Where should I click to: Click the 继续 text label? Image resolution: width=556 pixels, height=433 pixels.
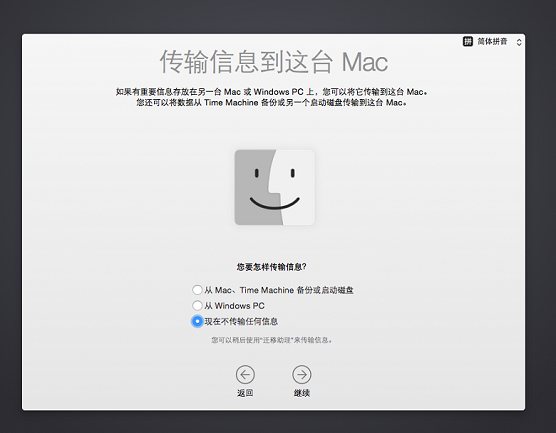pos(302,393)
